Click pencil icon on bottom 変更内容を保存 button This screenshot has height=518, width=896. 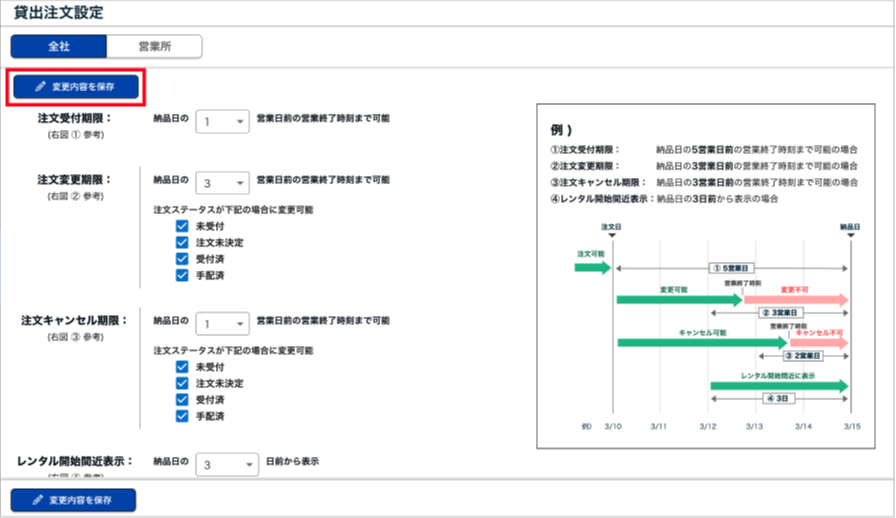(x=40, y=499)
